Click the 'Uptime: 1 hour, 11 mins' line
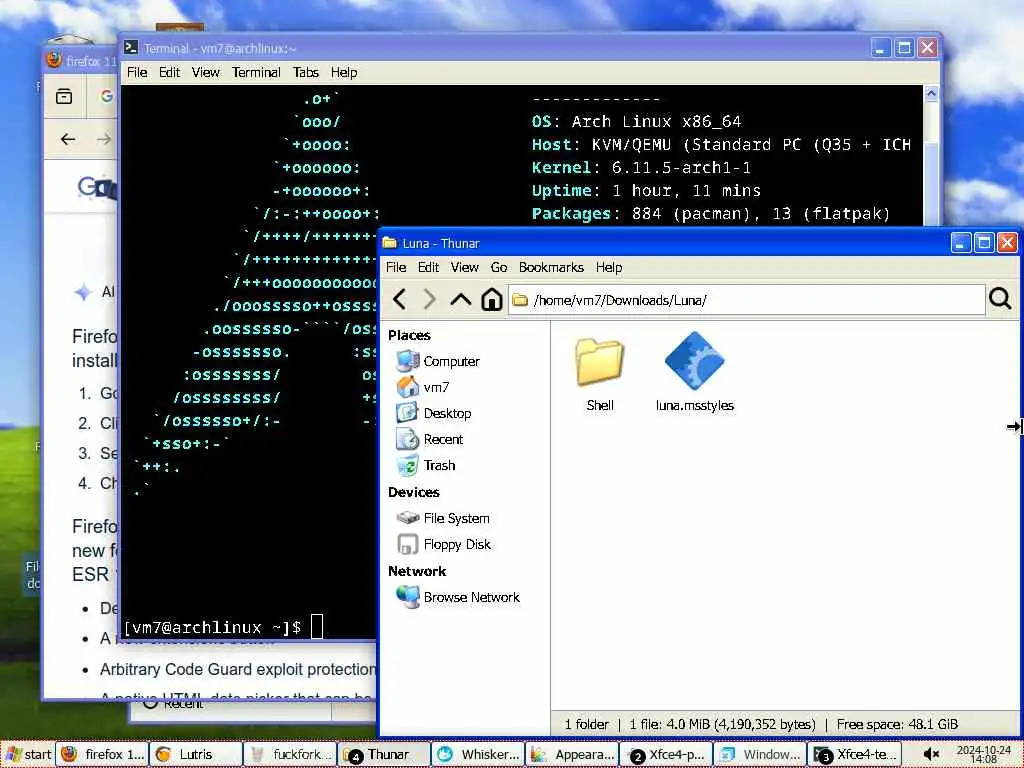 [646, 191]
